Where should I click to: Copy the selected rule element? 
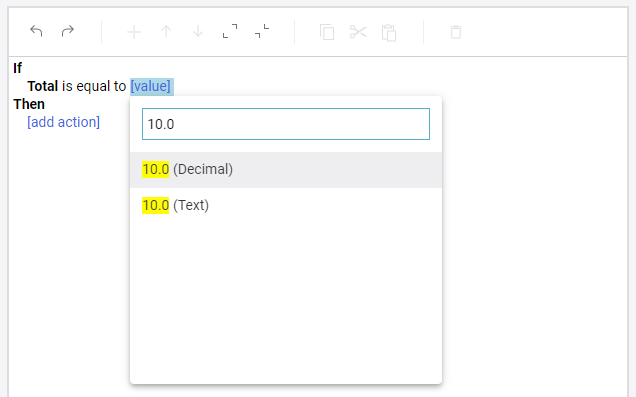click(x=327, y=32)
